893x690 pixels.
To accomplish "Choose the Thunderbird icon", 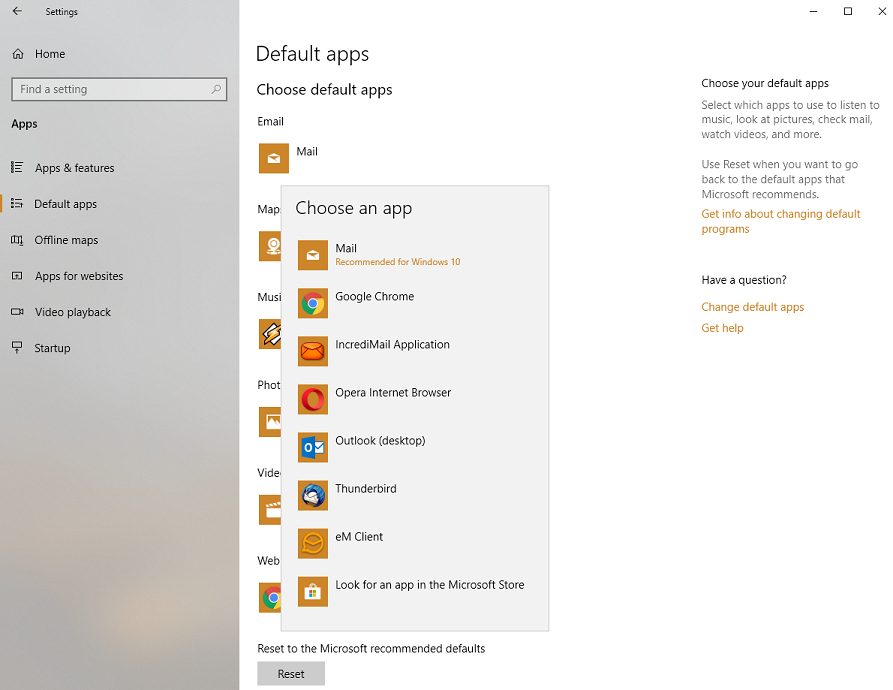I will click(x=313, y=495).
